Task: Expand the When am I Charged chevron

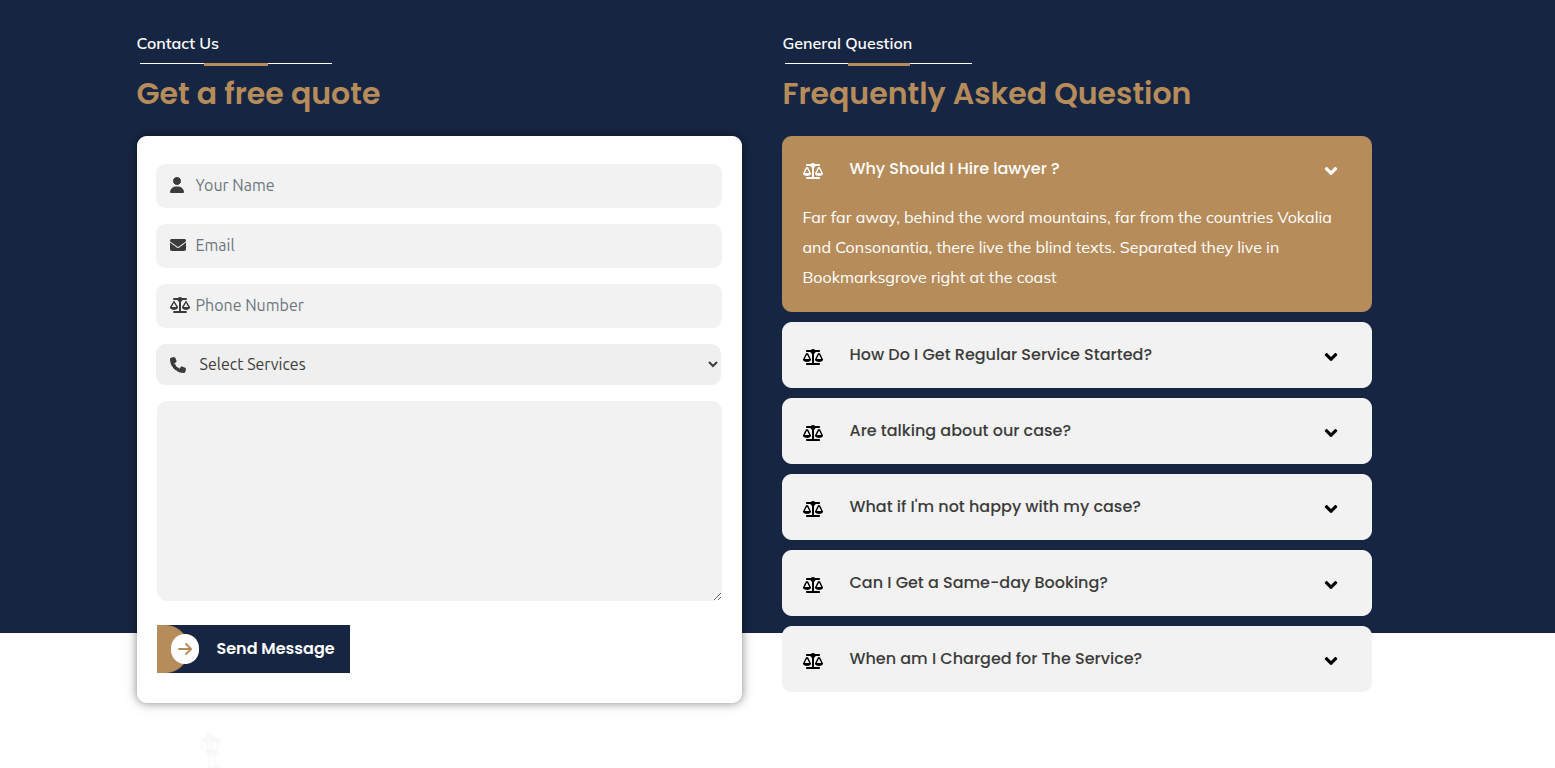Action: (x=1331, y=661)
